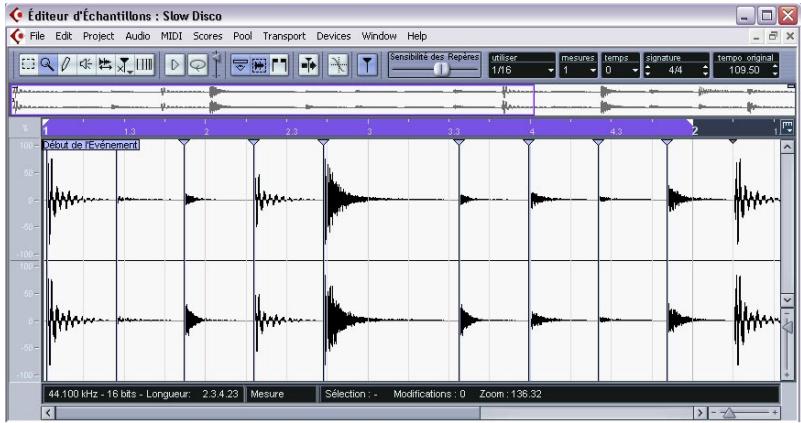Move the Sensibilité des Repères slider
801x423 pixels.
pyautogui.click(x=440, y=69)
